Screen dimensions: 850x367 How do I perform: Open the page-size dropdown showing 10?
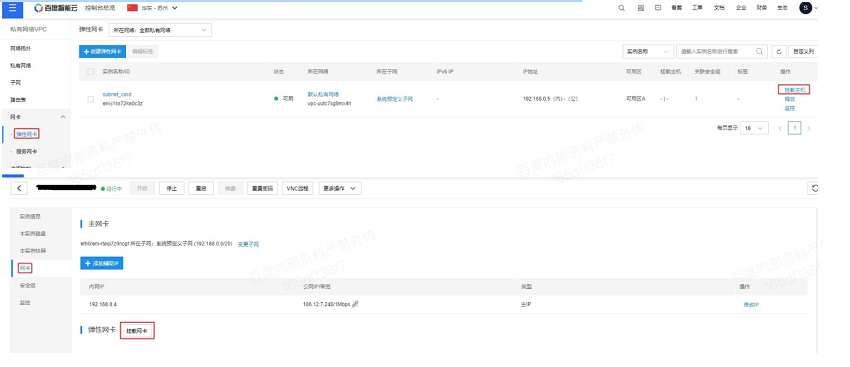click(x=754, y=128)
